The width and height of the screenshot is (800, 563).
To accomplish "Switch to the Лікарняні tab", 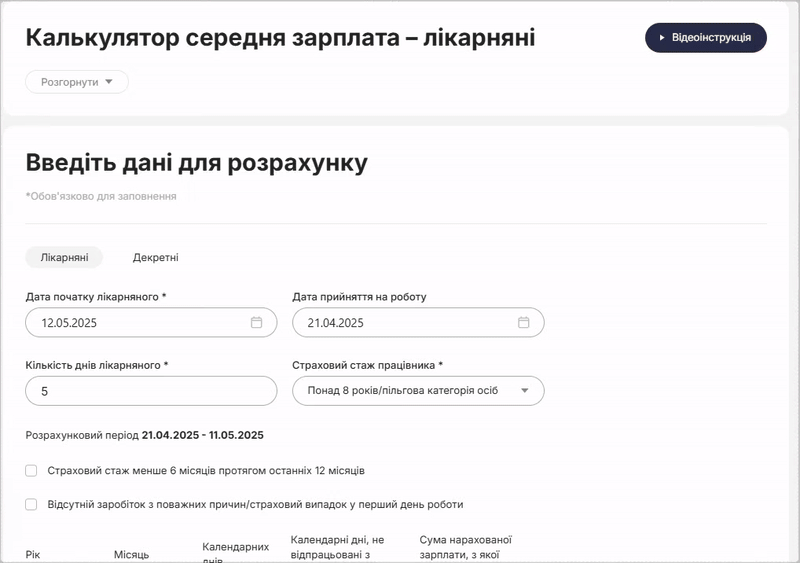I will tap(64, 258).
